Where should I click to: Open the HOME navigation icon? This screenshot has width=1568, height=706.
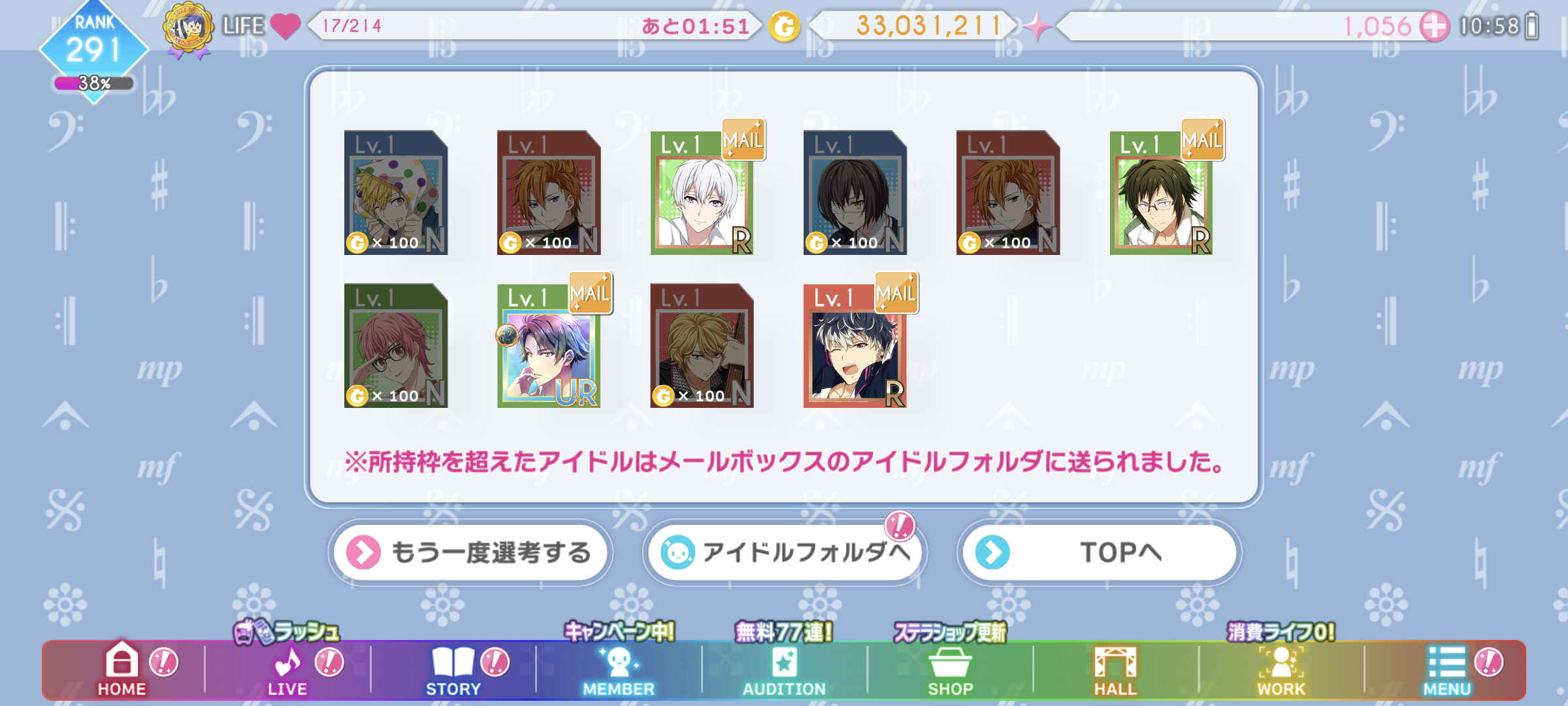pyautogui.click(x=122, y=668)
